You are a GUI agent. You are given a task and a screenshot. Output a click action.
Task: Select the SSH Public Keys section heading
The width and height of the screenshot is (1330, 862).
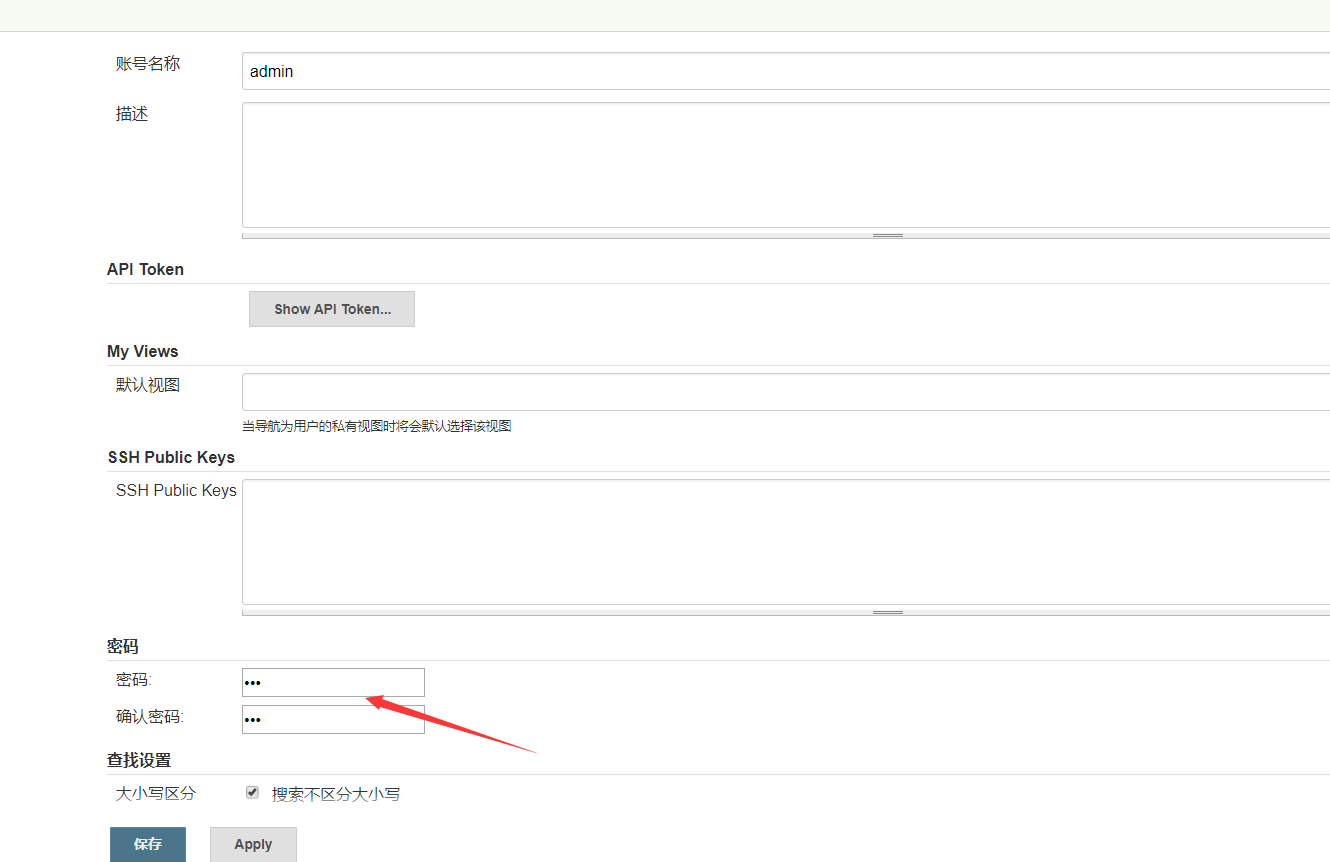(170, 457)
